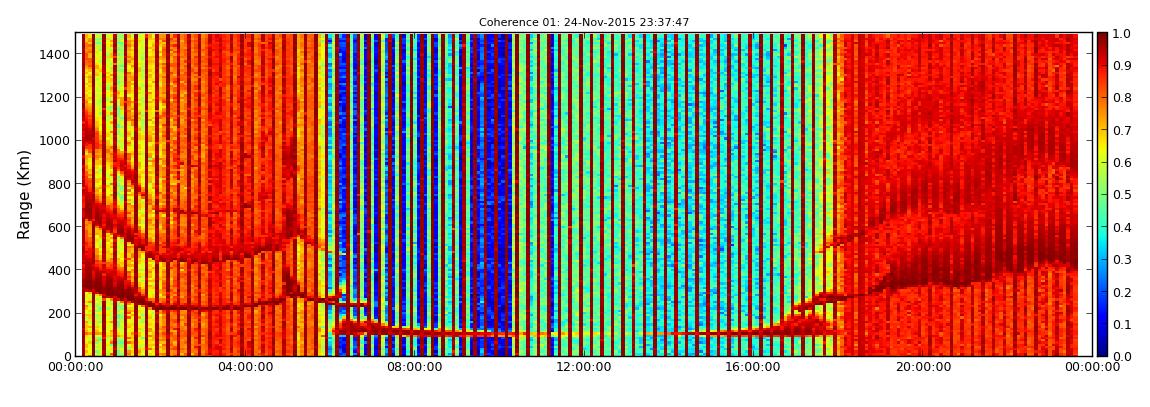Click the 04:00:00 time tick label
1150x407 pixels.
[x=246, y=367]
